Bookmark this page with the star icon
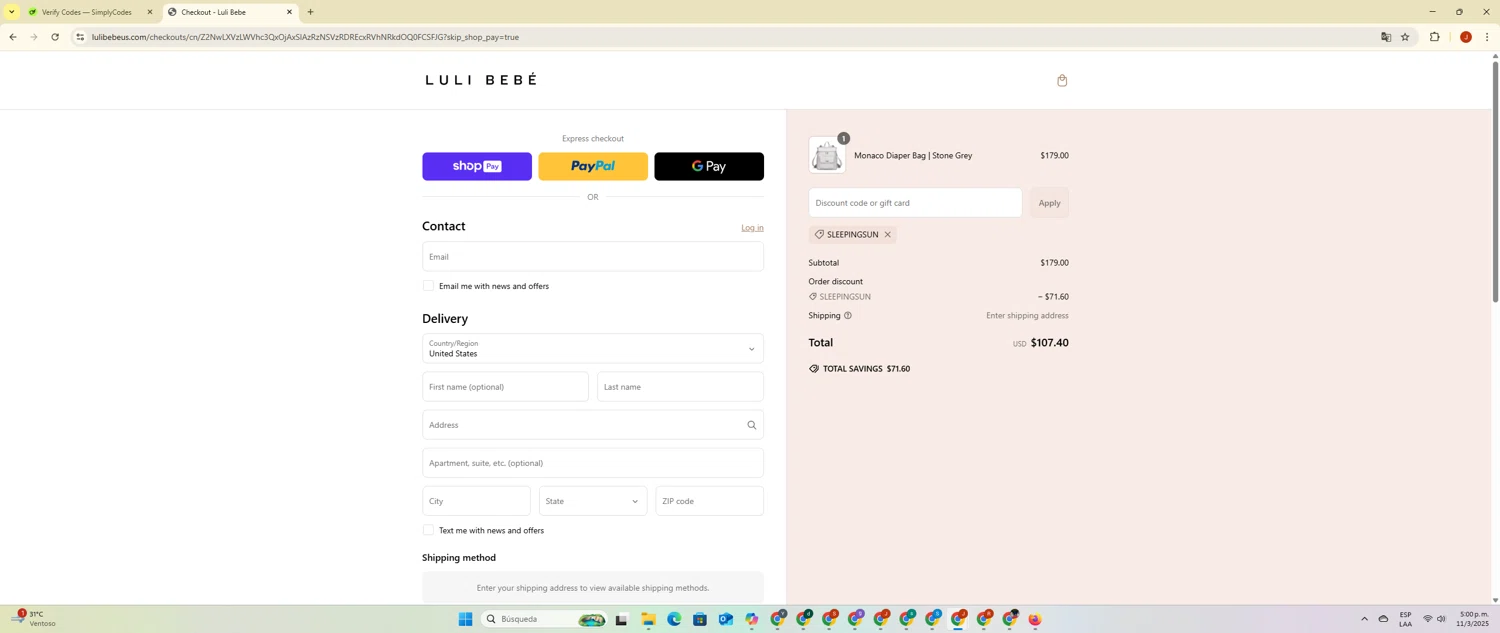 coord(1405,37)
